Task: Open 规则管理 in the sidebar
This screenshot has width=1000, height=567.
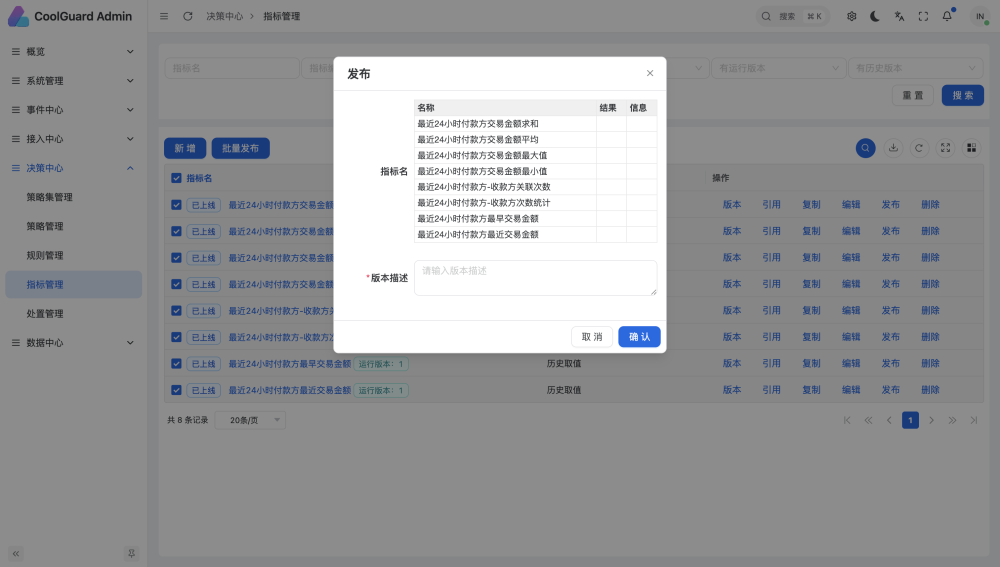Action: 45,256
